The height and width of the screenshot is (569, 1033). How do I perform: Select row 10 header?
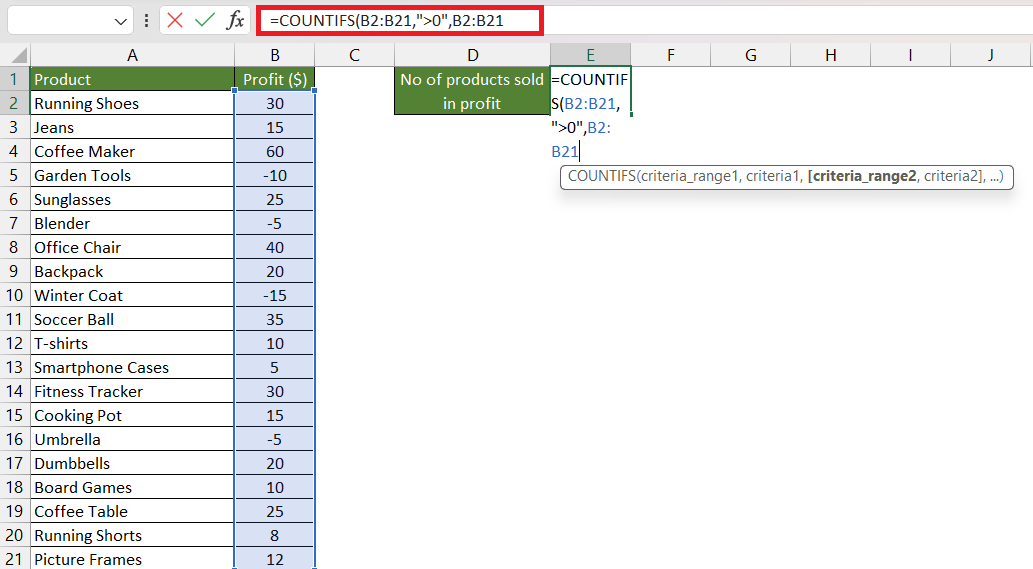14,295
